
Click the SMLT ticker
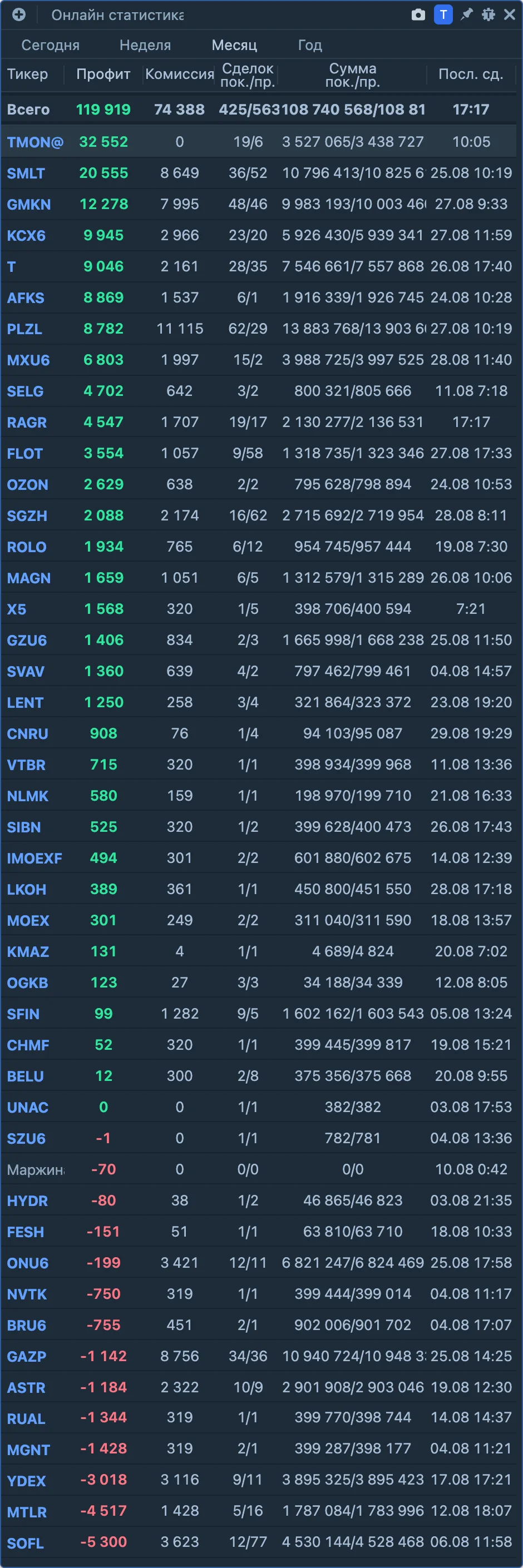click(x=26, y=173)
